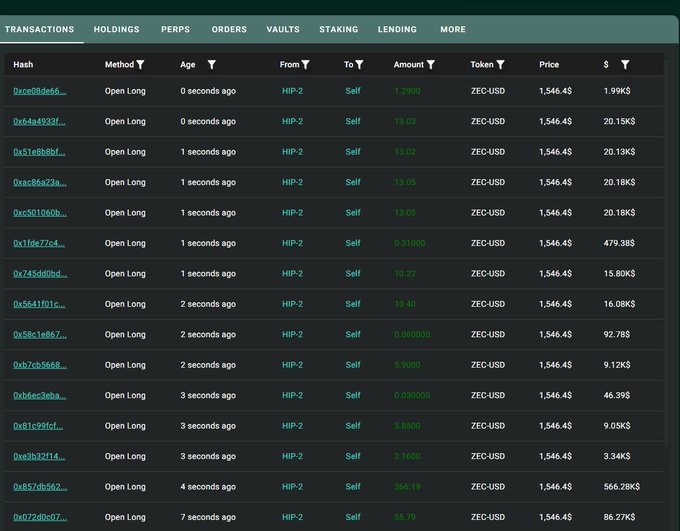Click the From column filter funnel
680x531 pixels.
[306, 65]
